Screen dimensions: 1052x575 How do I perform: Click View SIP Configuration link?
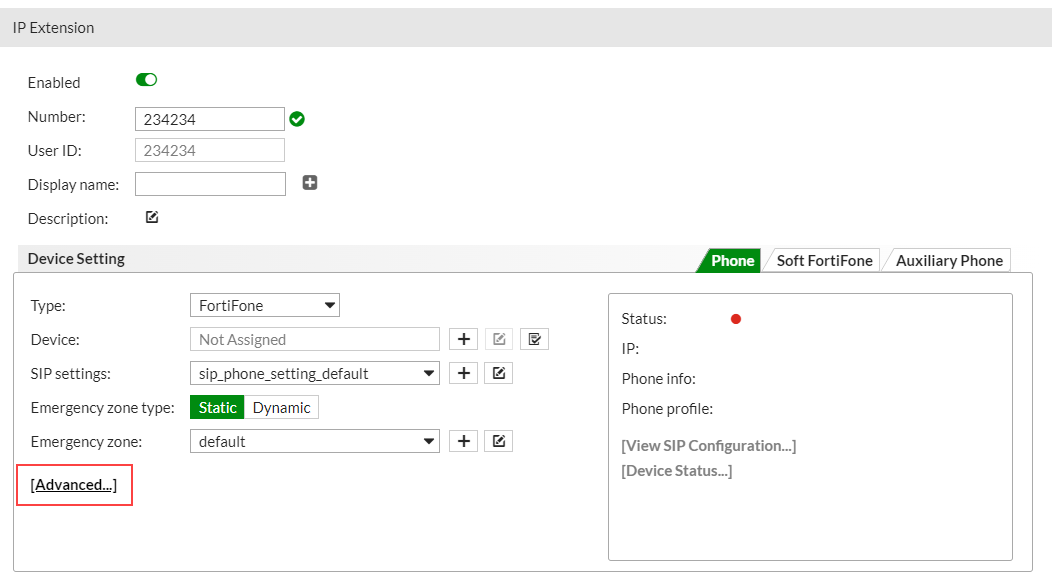708,446
